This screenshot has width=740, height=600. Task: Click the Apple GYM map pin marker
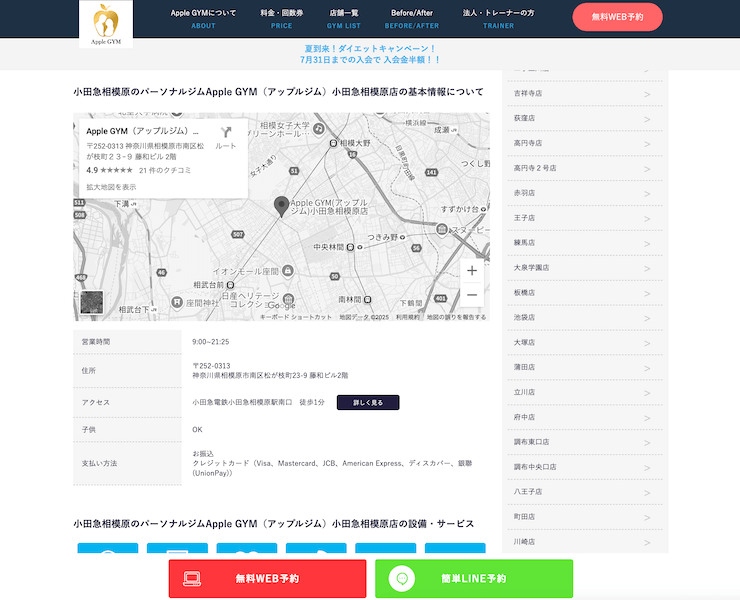tap(281, 207)
